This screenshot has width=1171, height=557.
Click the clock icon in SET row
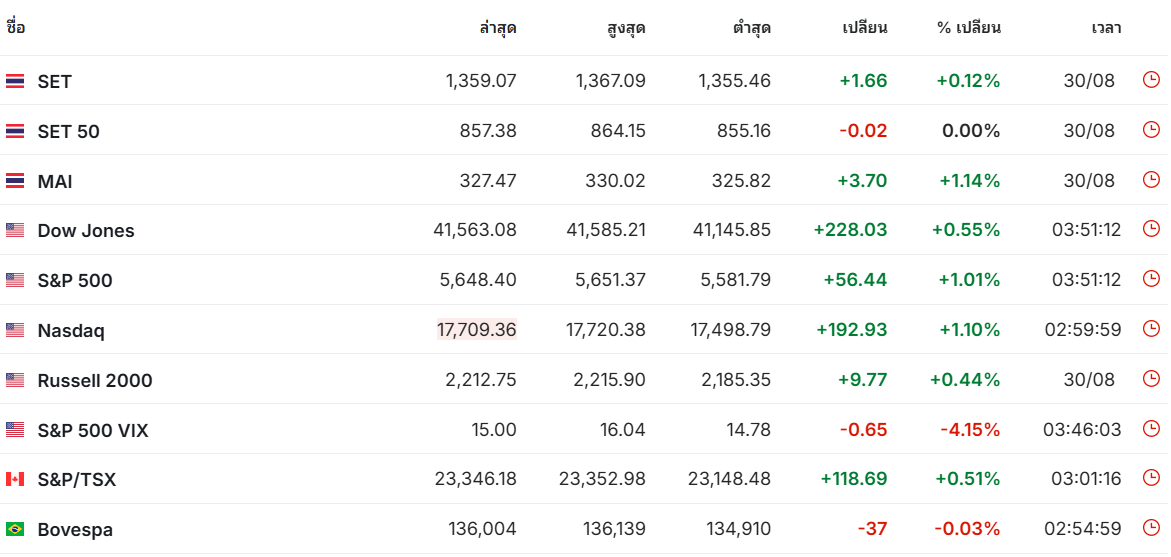click(x=1151, y=80)
